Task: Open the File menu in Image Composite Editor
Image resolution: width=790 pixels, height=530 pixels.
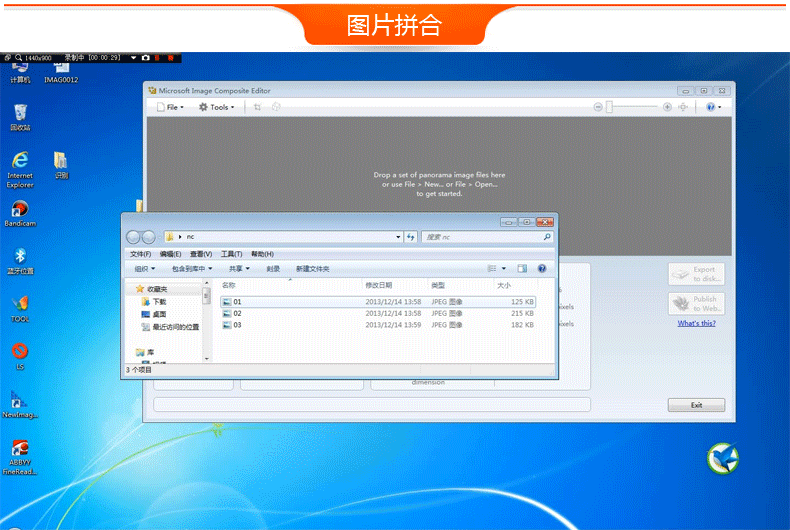Action: pos(170,107)
